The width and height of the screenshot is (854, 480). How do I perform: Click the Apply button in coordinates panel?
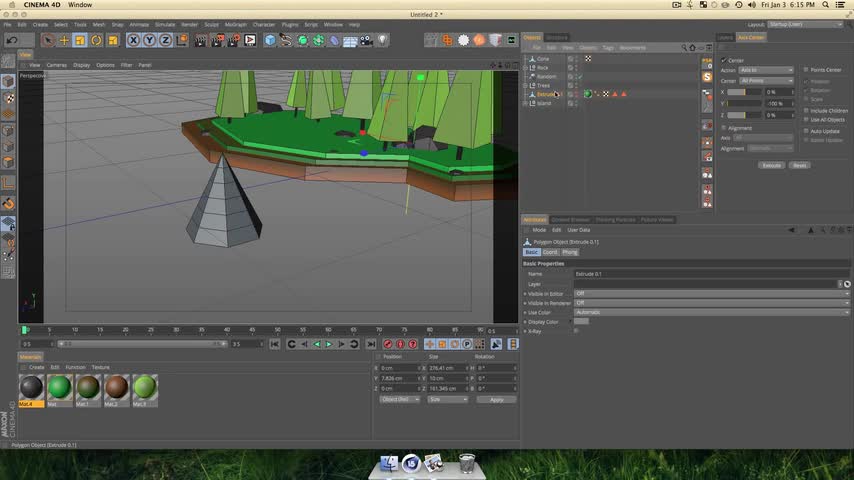pos(497,399)
